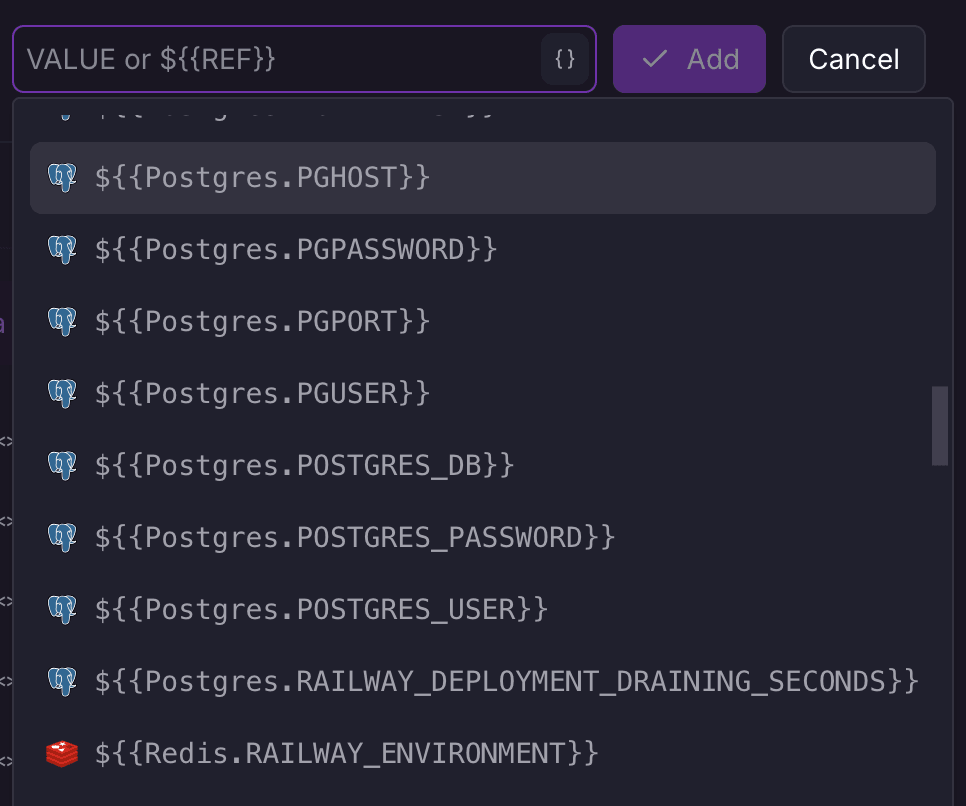Select the ${{Postgres.PGUSER}} variable
The image size is (966, 806).
click(262, 394)
